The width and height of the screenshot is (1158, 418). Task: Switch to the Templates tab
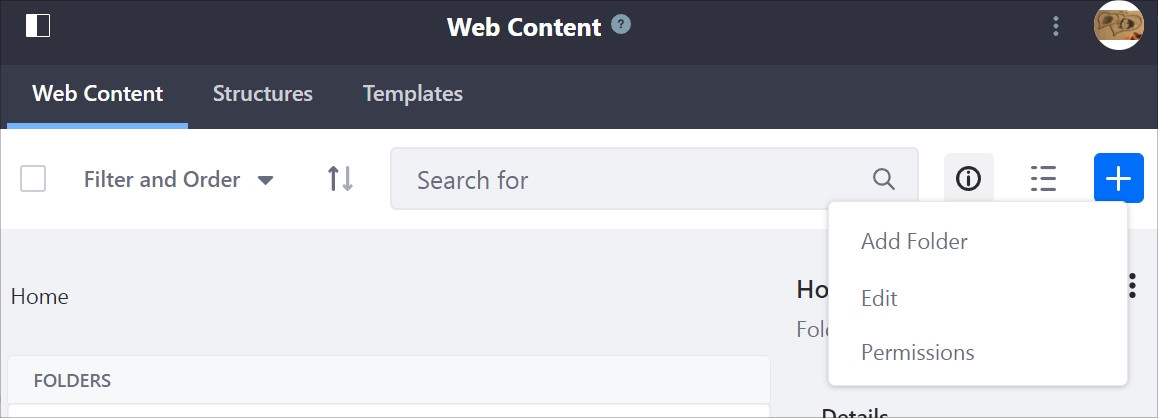(x=413, y=94)
